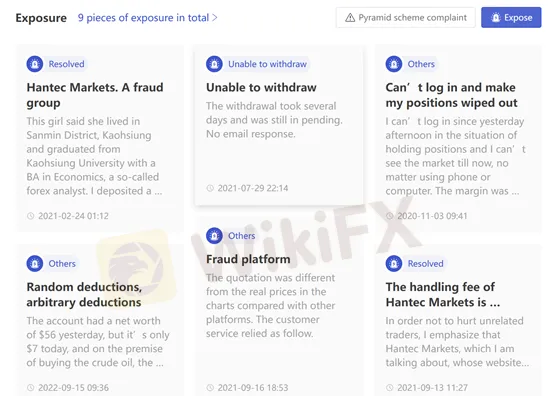Open 'Hantec Markets. A fraud group' title

point(95,95)
